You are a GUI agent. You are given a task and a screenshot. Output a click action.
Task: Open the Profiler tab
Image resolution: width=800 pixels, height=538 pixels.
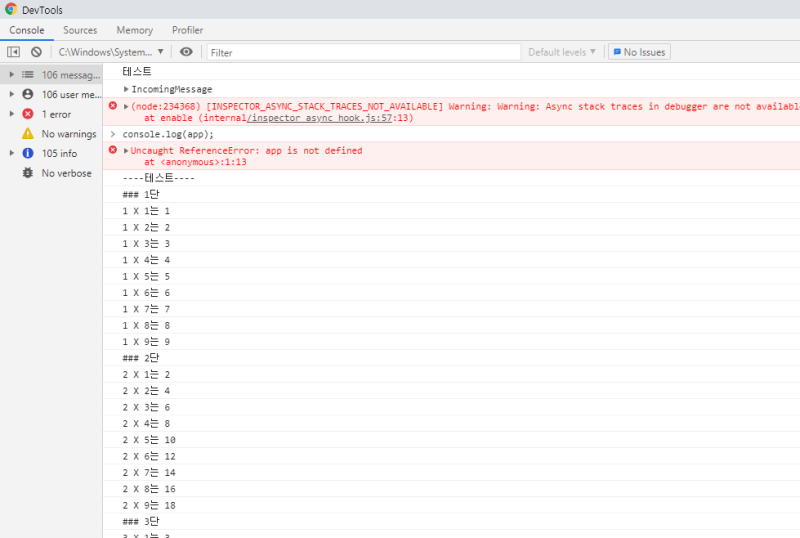(x=187, y=30)
